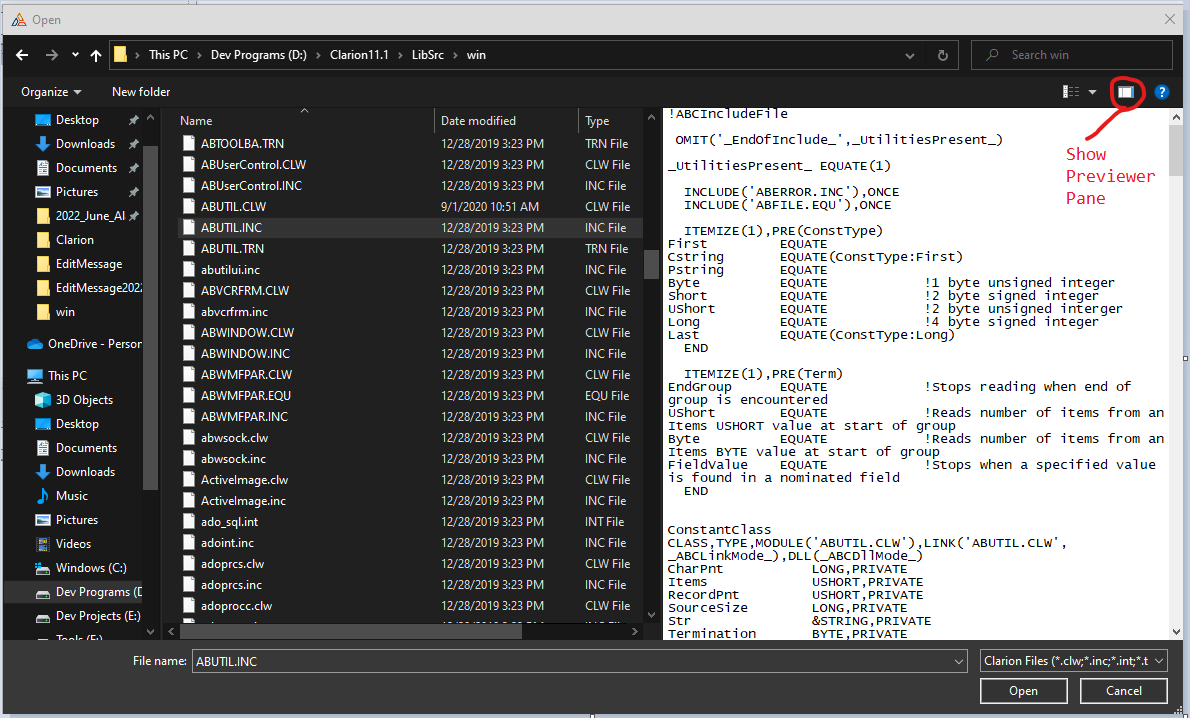Open the Help question mark icon

click(x=1161, y=92)
